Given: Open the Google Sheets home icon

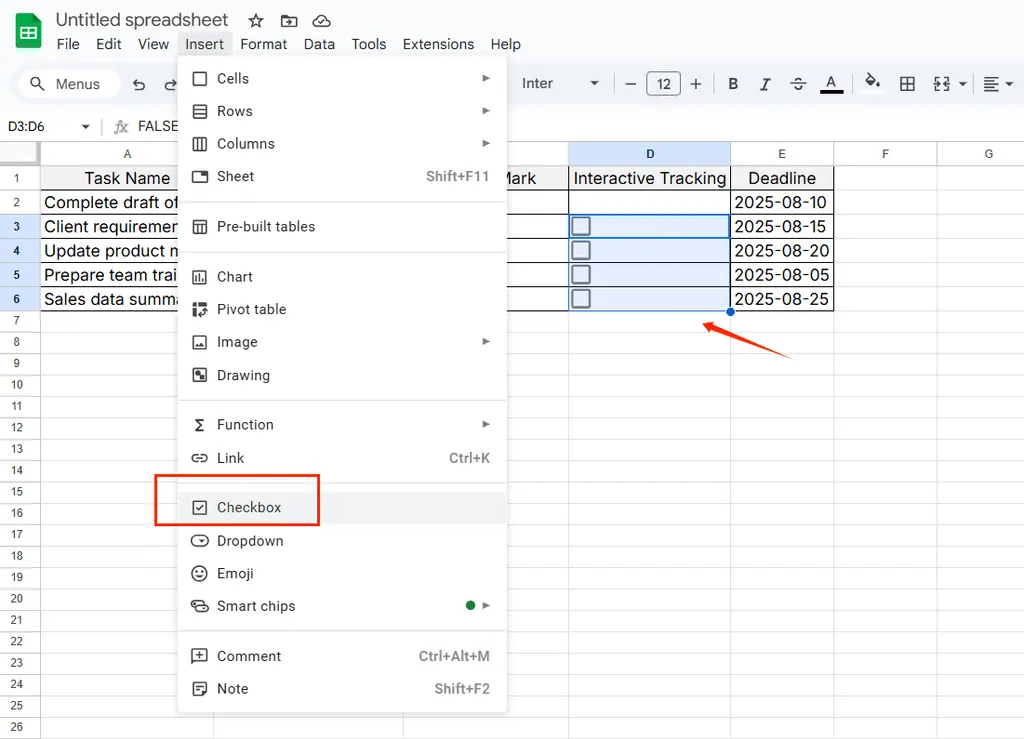Looking at the screenshot, I should (x=28, y=31).
